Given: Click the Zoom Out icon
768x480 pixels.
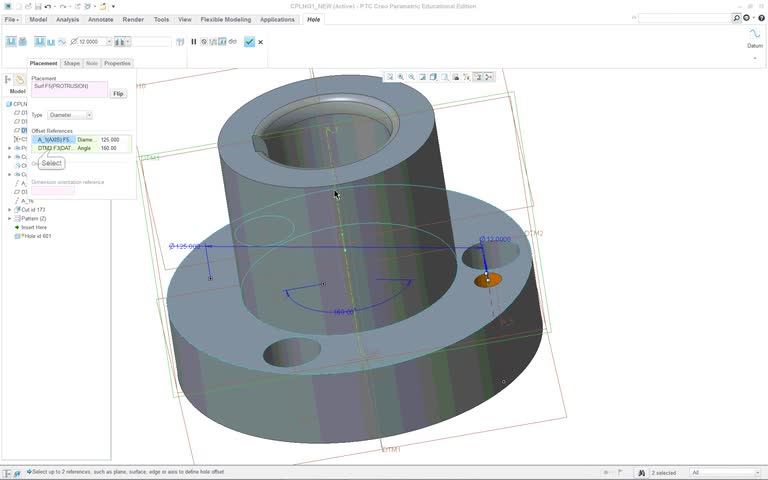Looking at the screenshot, I should (411, 77).
